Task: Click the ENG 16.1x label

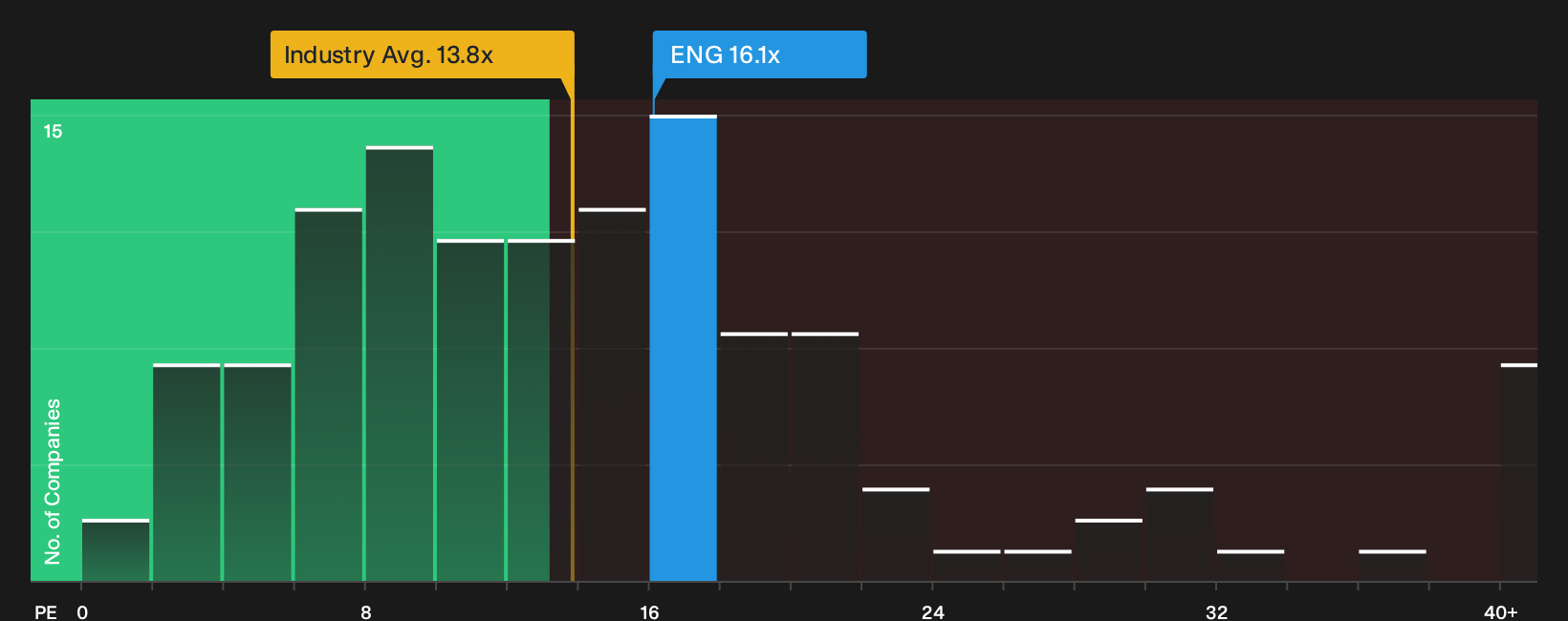Action: (759, 54)
